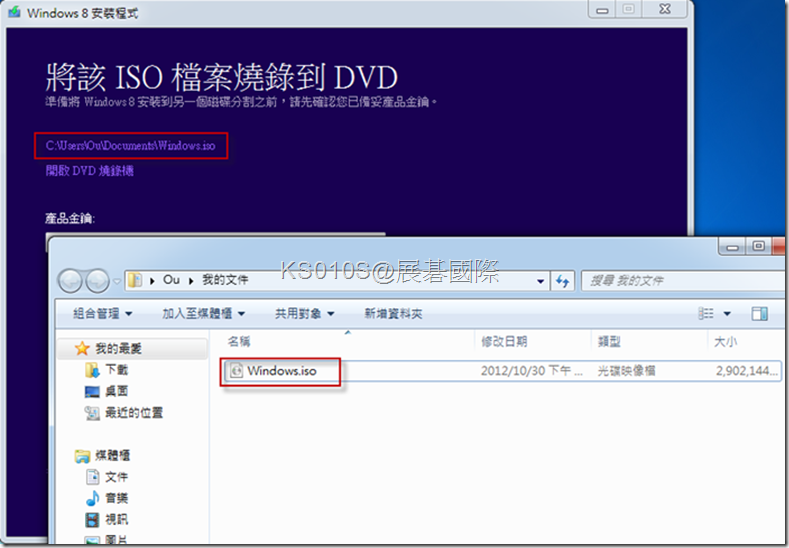
Task: Click the 視訊 film icon
Action: point(92,519)
